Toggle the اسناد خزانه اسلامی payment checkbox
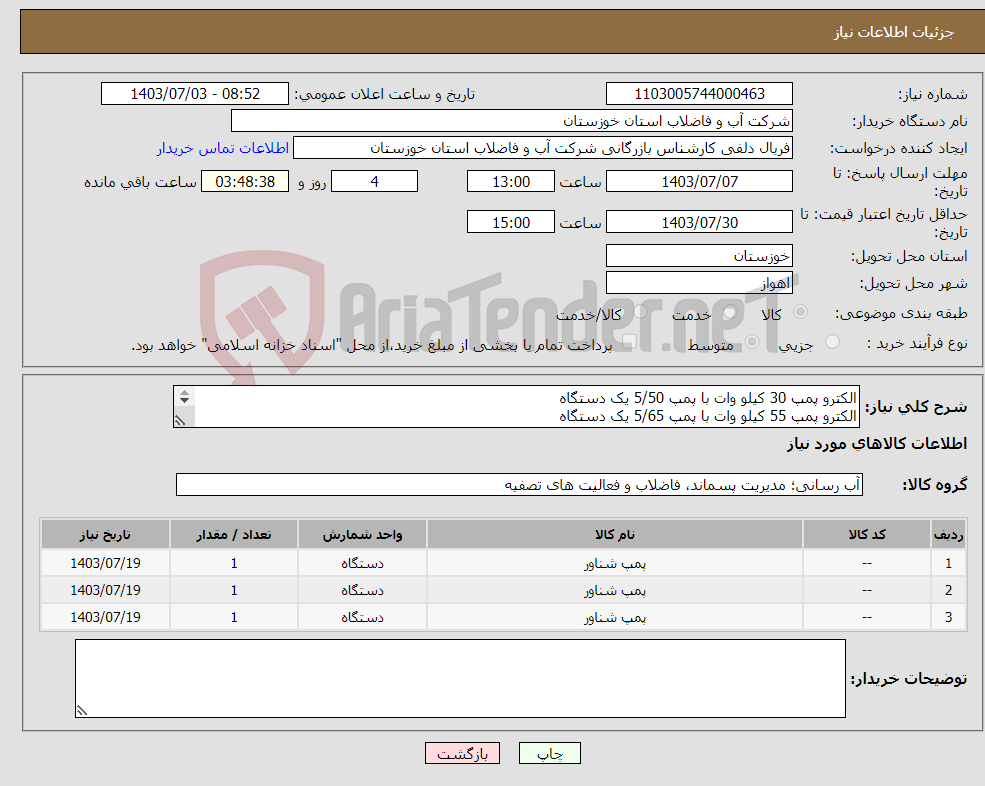Viewport: 985px width, 786px height. coord(629,342)
